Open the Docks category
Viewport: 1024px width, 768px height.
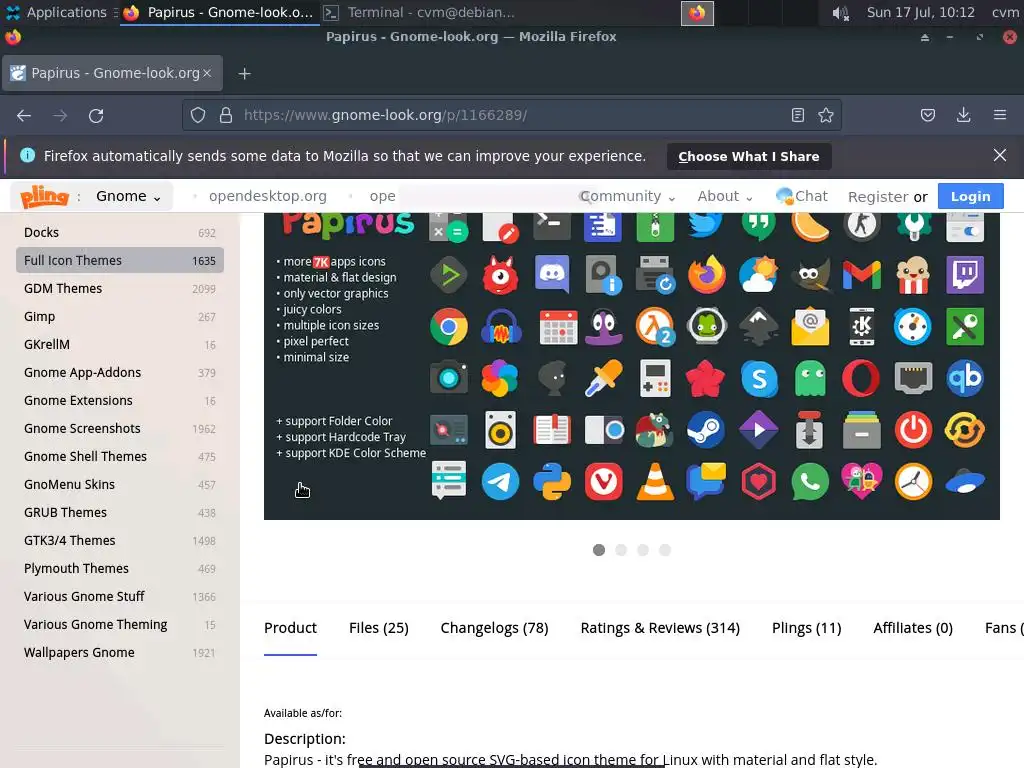pos(120,232)
